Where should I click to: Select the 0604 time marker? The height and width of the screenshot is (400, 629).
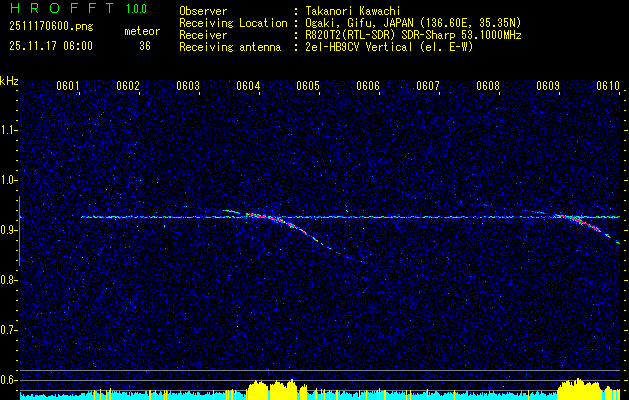click(x=248, y=87)
